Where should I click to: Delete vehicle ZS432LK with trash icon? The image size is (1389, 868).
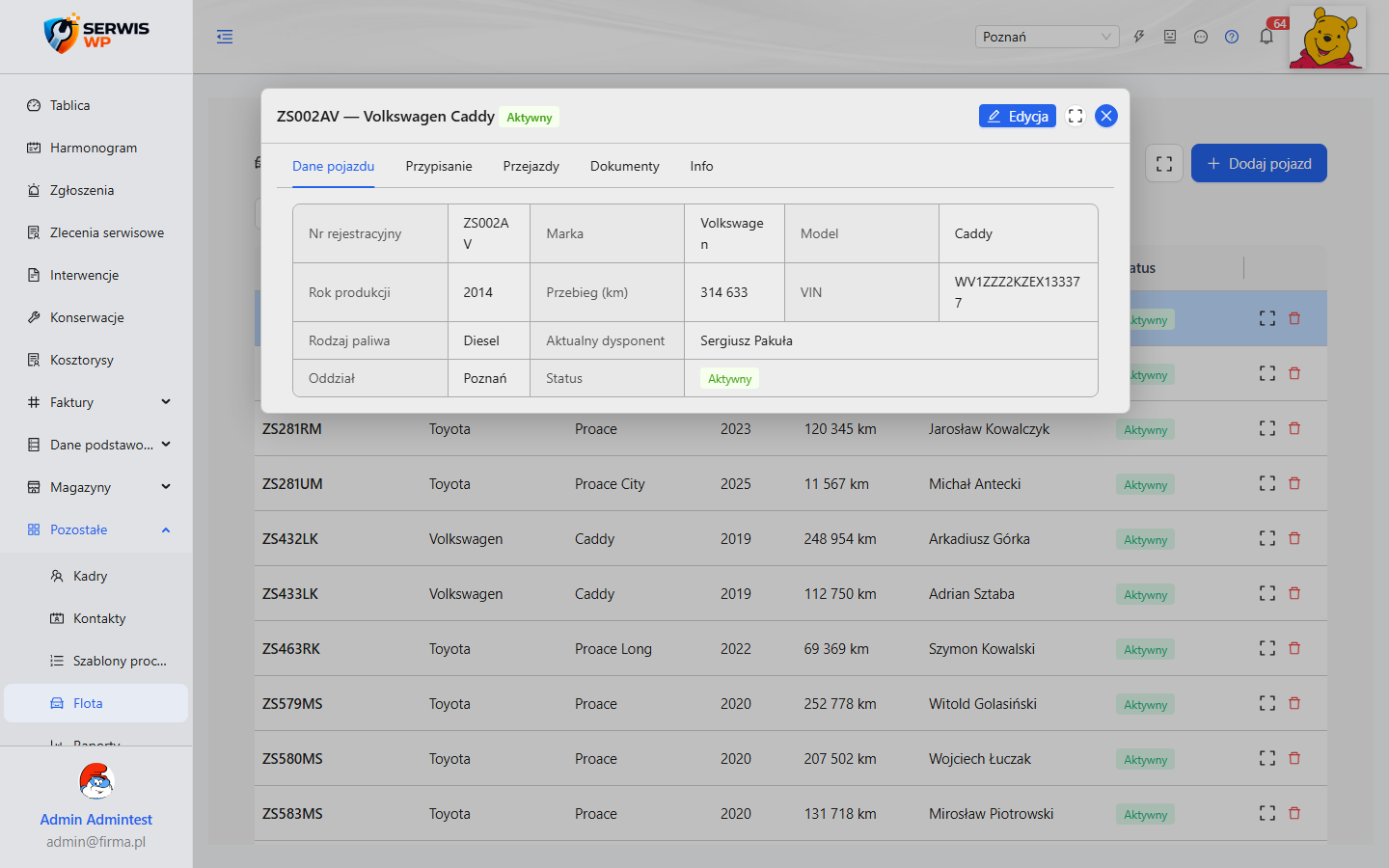coord(1294,538)
